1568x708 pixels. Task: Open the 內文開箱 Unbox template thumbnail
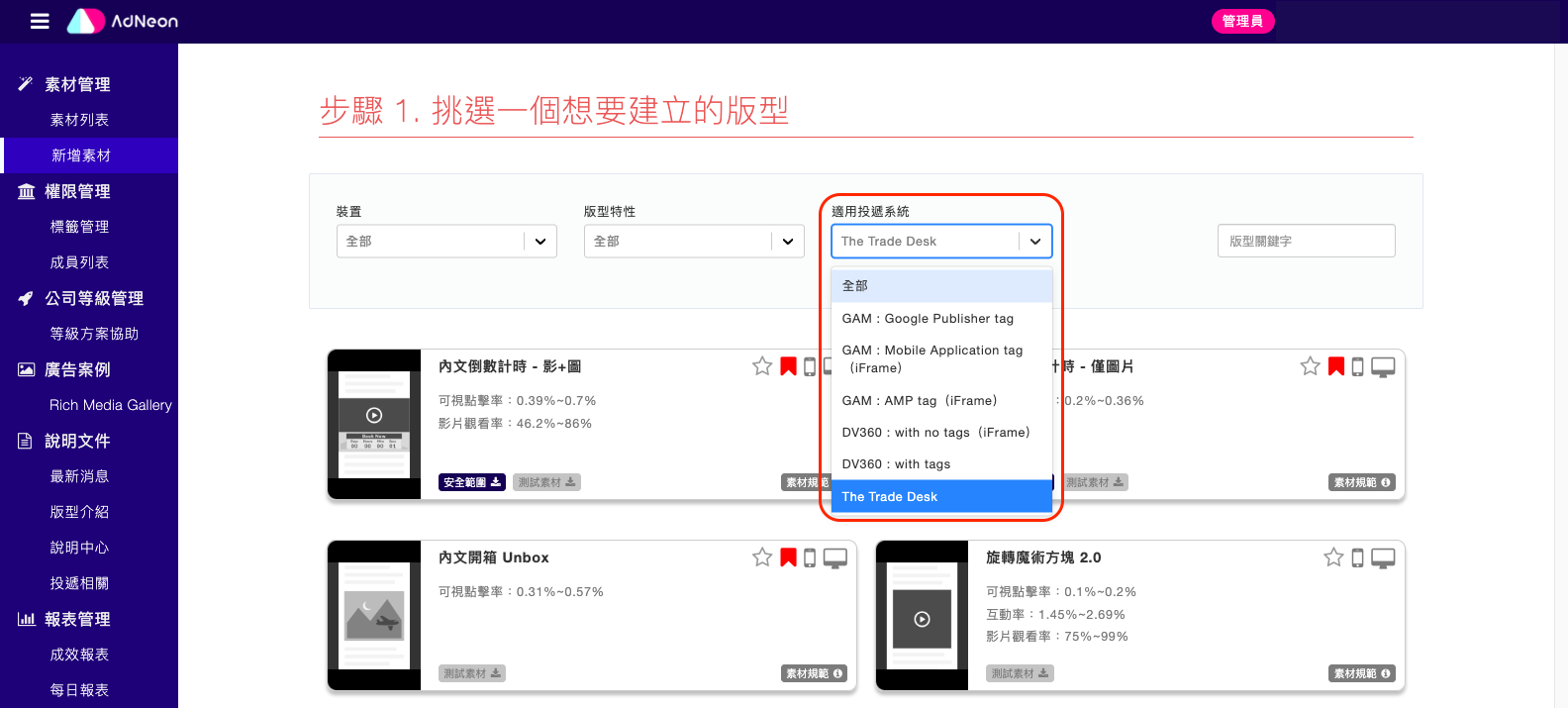pyautogui.click(x=374, y=615)
